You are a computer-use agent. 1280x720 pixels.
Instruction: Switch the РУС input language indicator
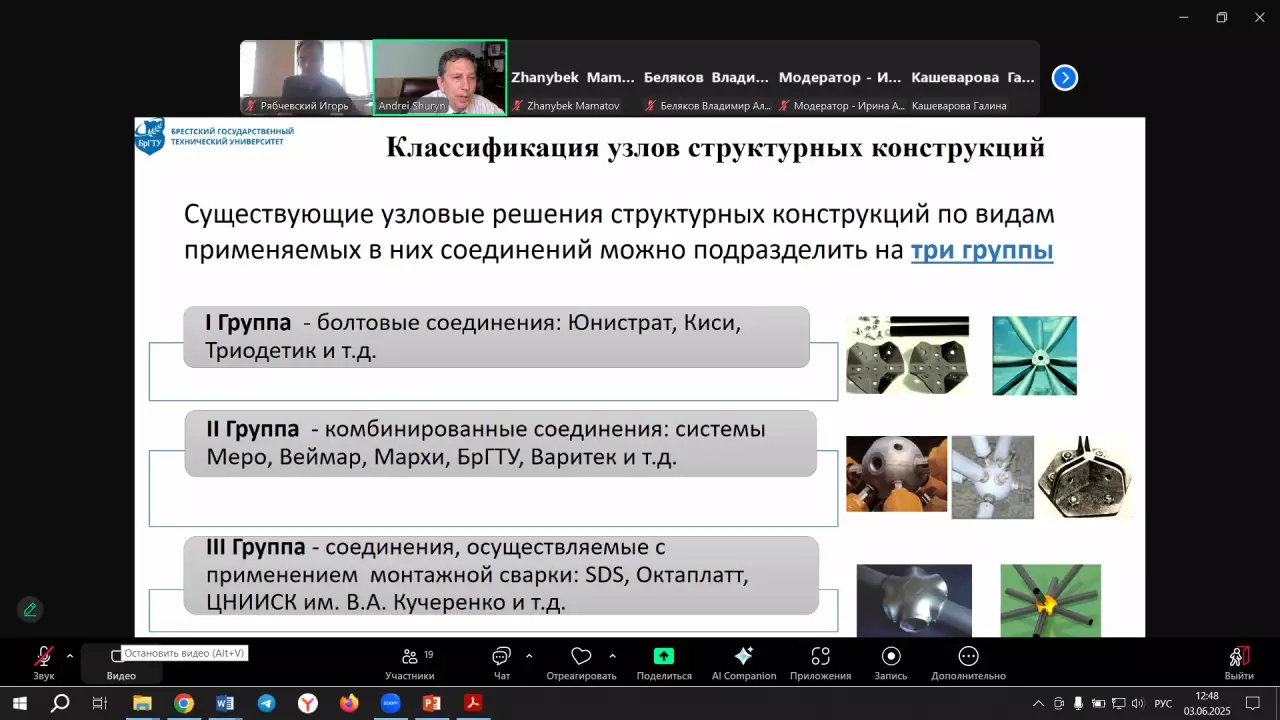coord(1163,704)
